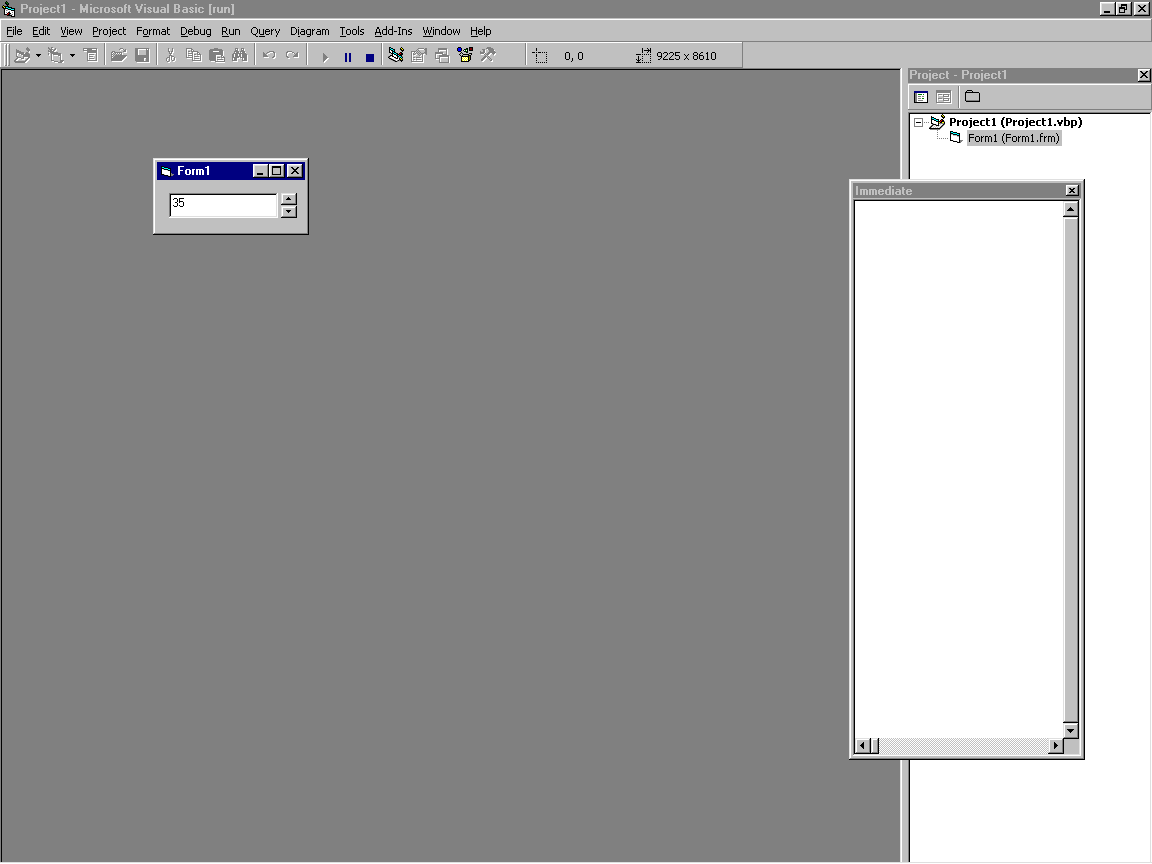Open the Window menu
Screen dimensions: 1152x864
click(x=441, y=31)
